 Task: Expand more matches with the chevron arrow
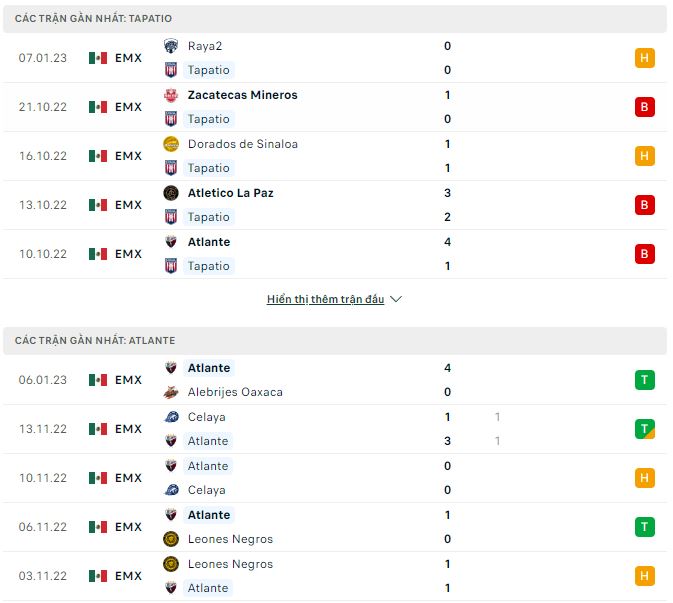click(x=396, y=299)
